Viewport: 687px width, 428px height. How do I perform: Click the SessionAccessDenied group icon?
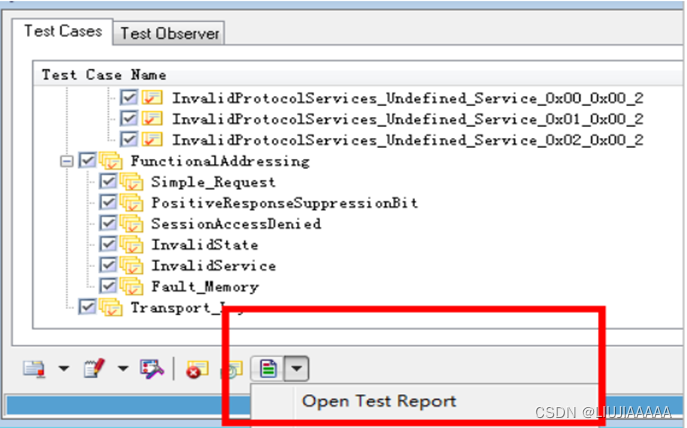pos(131,224)
